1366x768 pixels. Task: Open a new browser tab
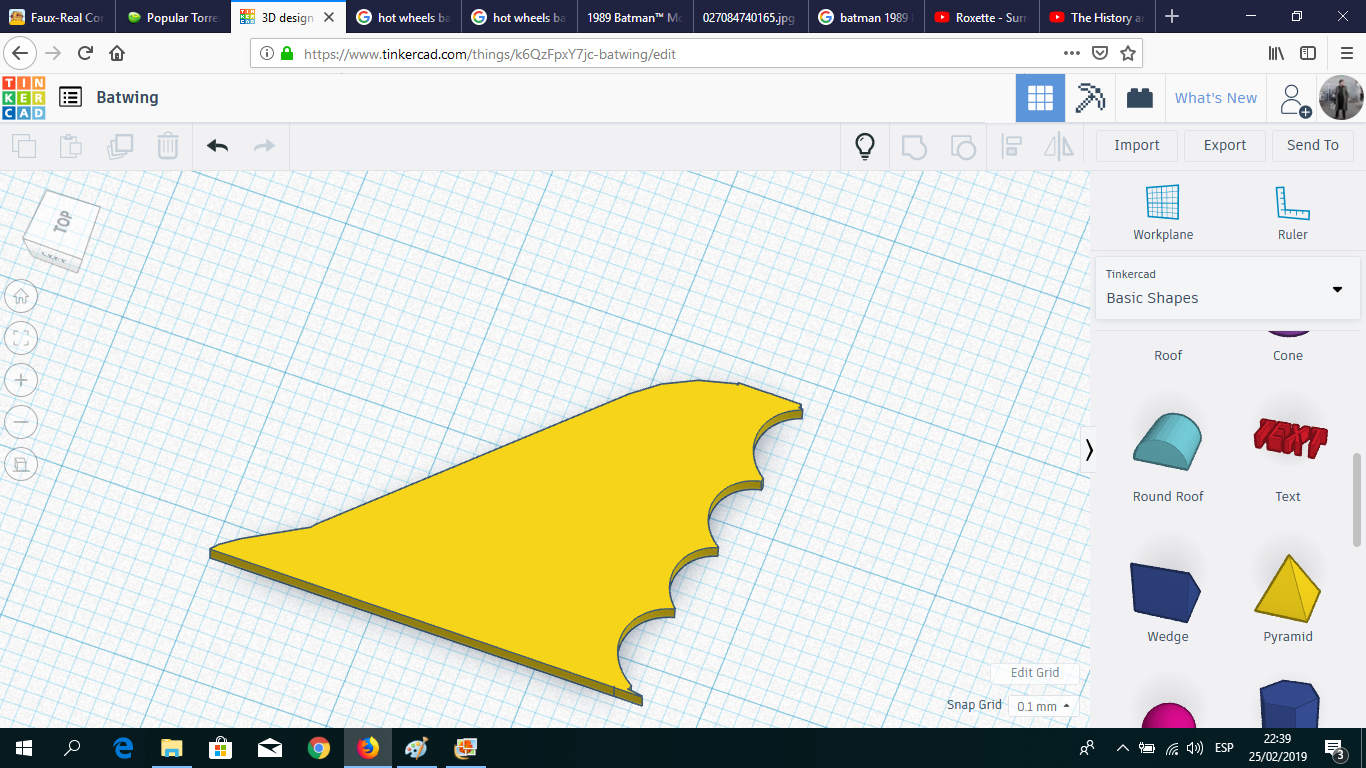click(1172, 17)
